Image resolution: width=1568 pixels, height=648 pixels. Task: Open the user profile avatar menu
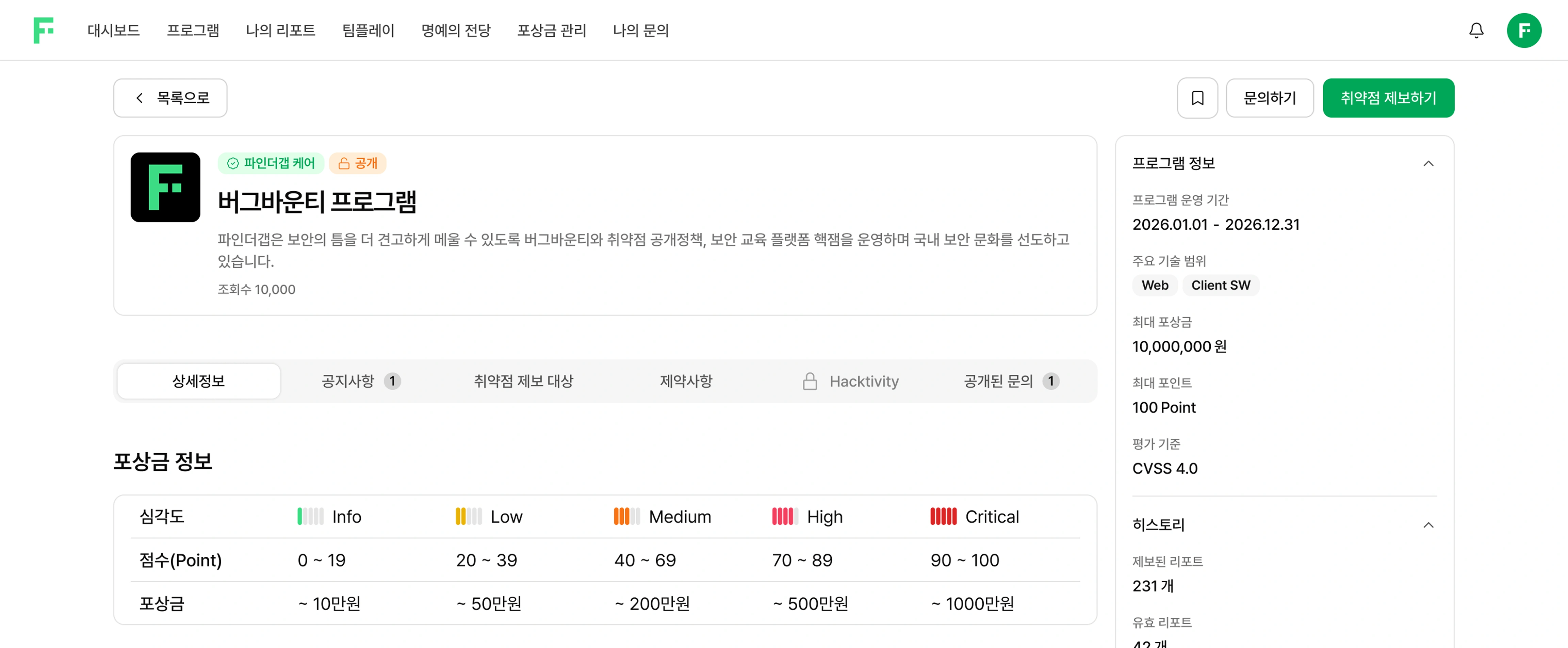coord(1523,30)
